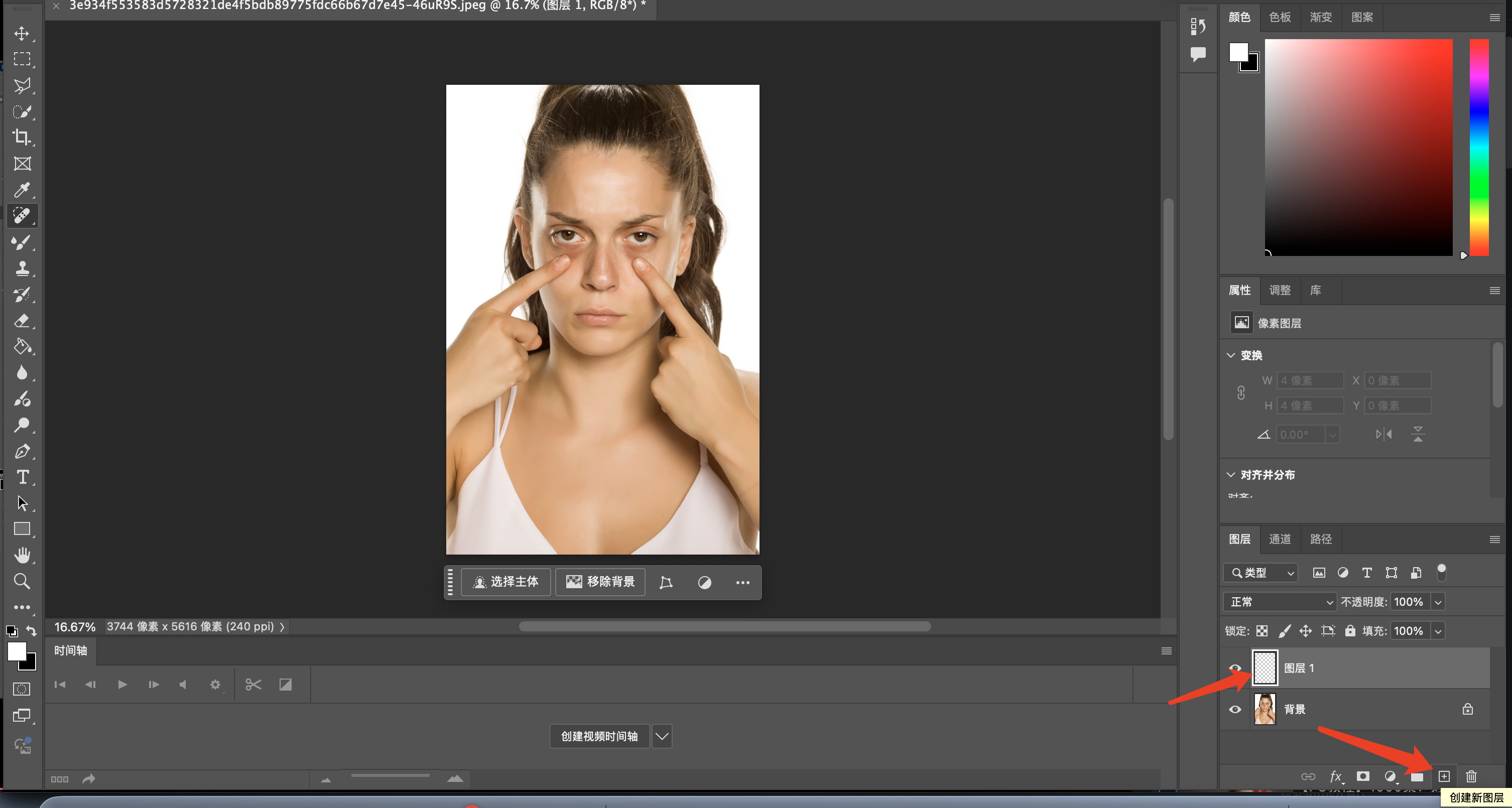Viewport: 1512px width, 808px height.
Task: Select the Horizontal Type tool
Action: pyautogui.click(x=22, y=477)
